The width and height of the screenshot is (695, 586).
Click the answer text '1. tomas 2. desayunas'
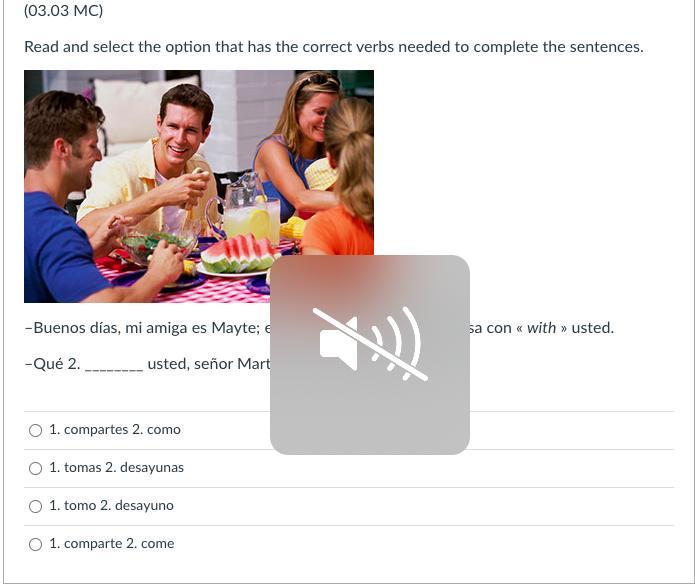pyautogui.click(x=116, y=468)
